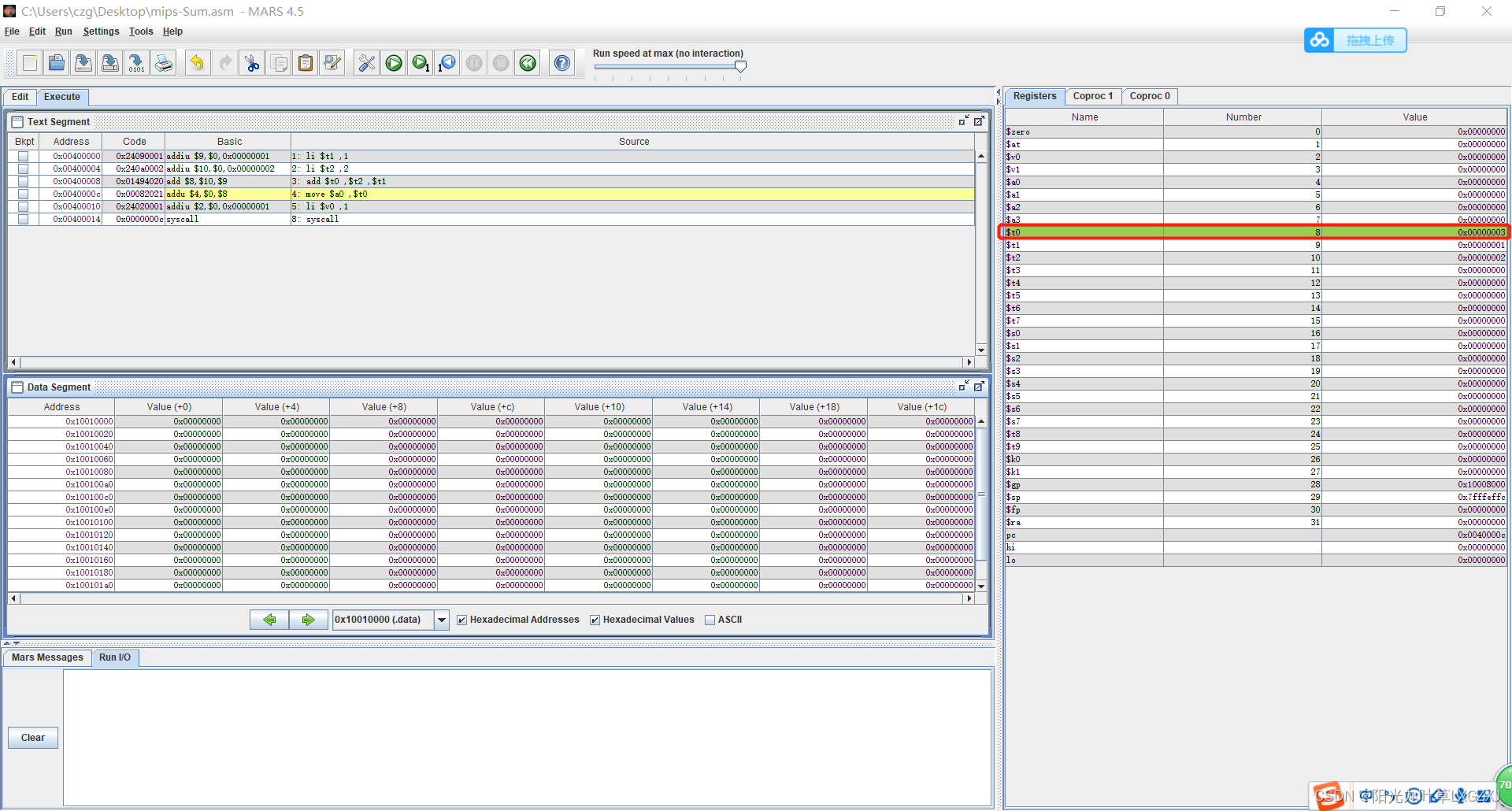
Task: Set breakpoint at syscall address 0x00400014
Action: 23,219
